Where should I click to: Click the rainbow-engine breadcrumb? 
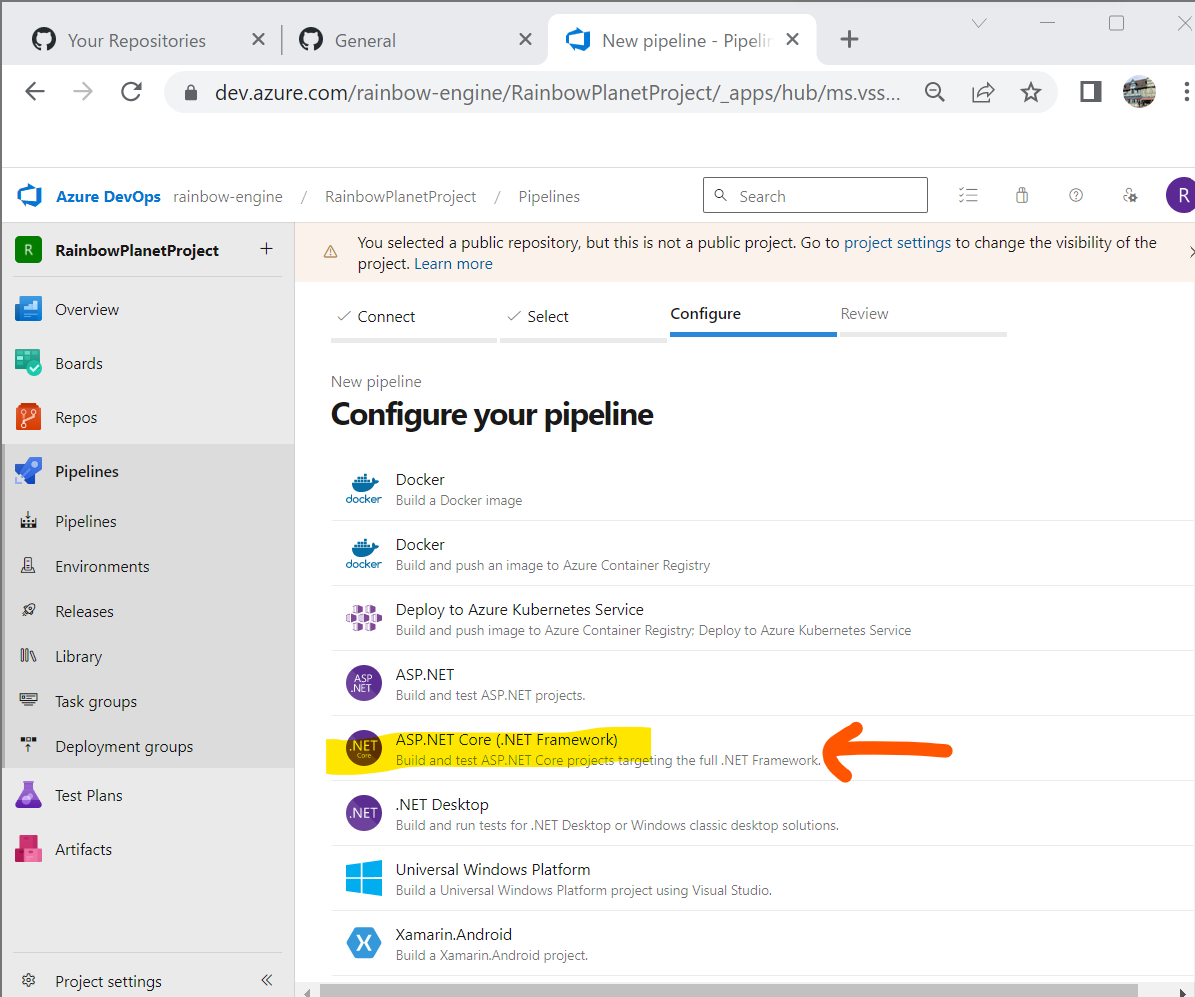228,197
